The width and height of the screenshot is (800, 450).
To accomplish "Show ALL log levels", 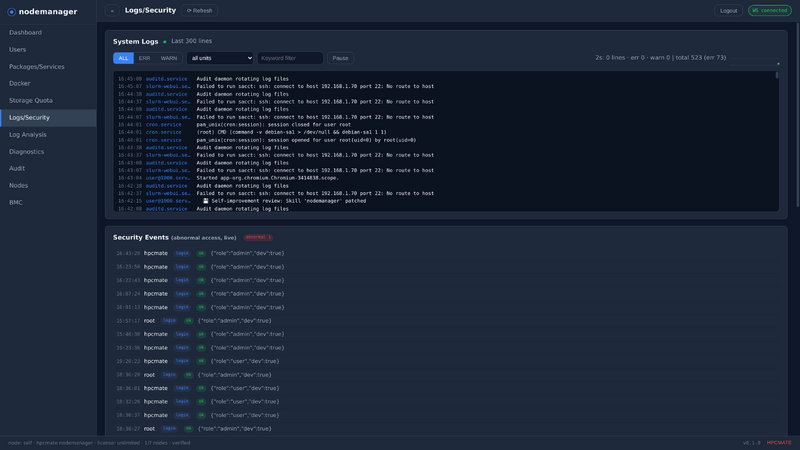I will 123,58.
